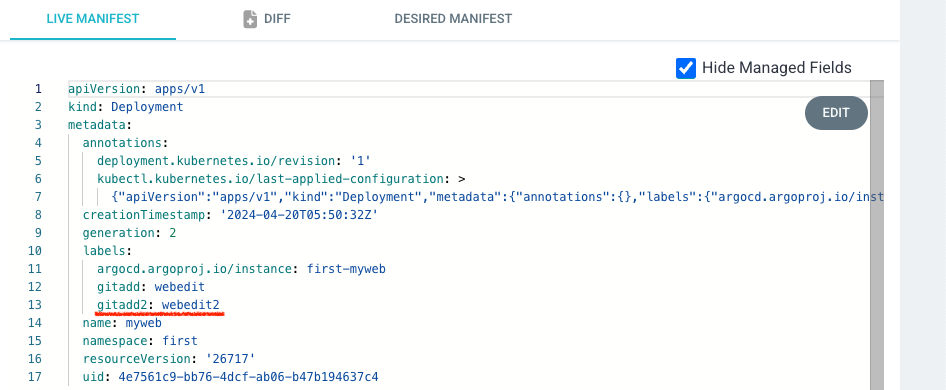Click line number 13 in the gutter
Screen dimensions: 946x390
click(34, 305)
